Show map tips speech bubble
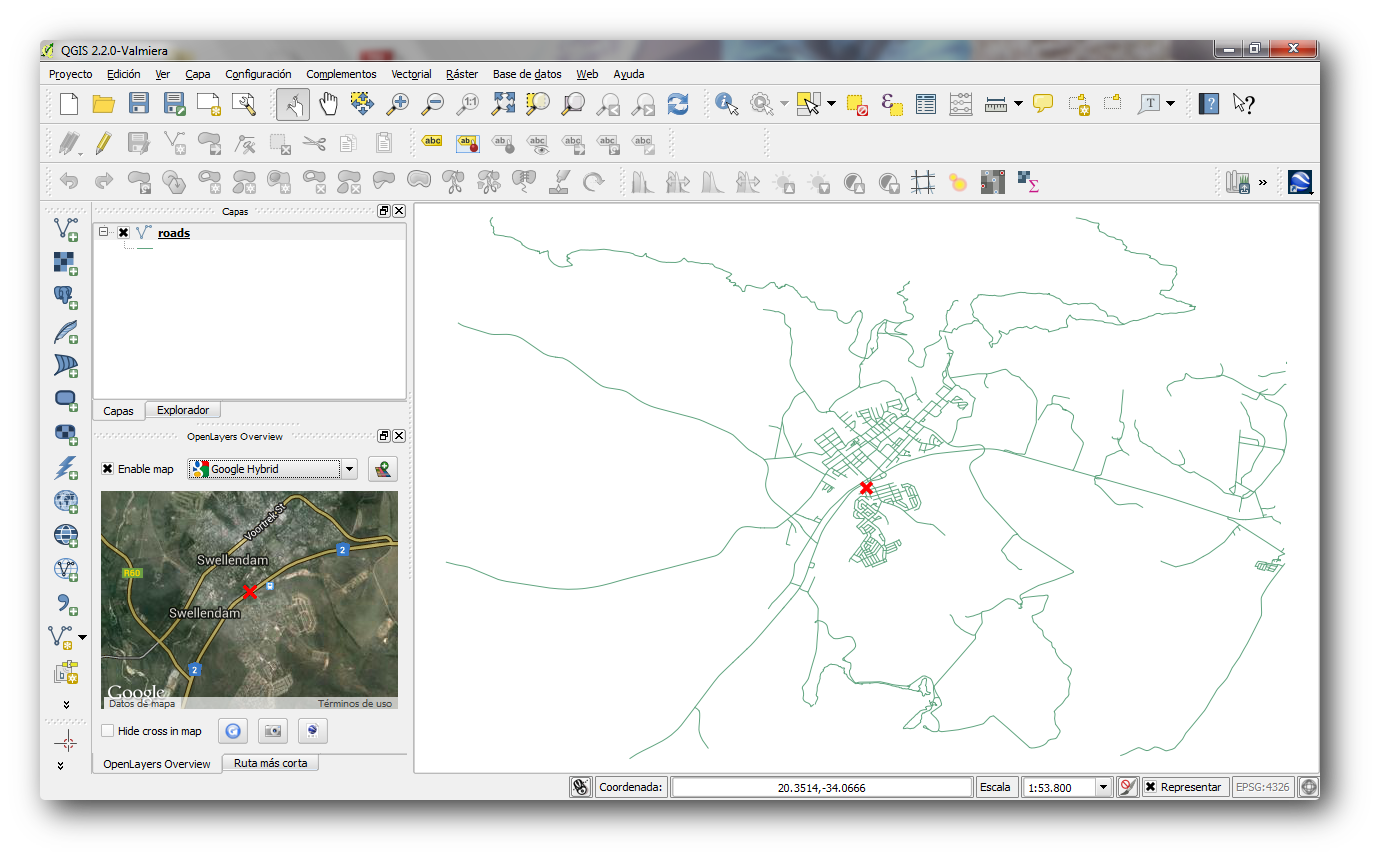Screen dimensions: 1380x860 coord(1043,103)
